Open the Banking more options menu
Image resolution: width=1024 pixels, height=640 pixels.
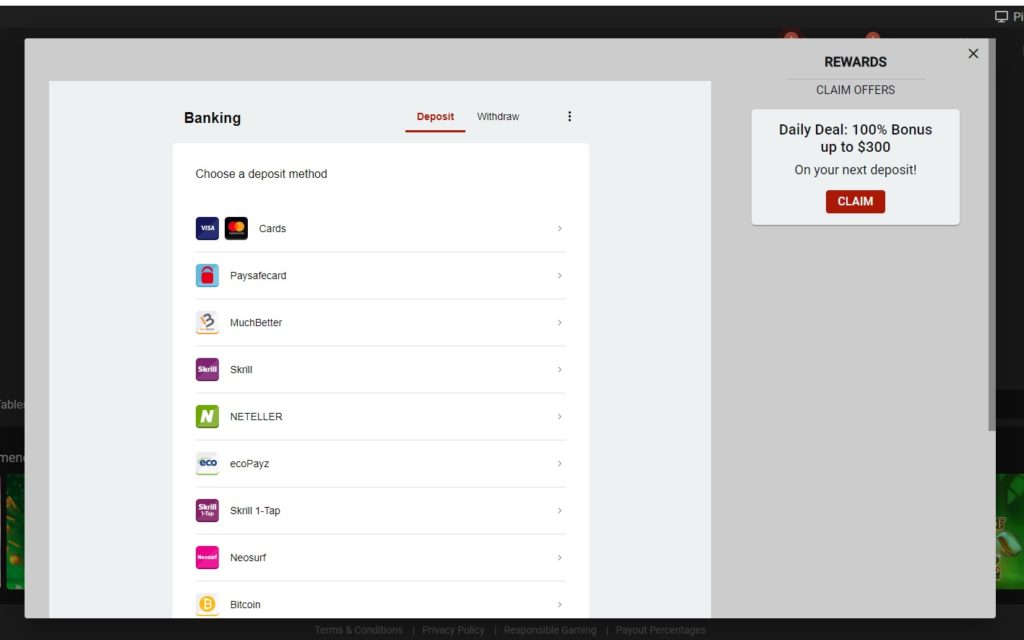[x=569, y=116]
